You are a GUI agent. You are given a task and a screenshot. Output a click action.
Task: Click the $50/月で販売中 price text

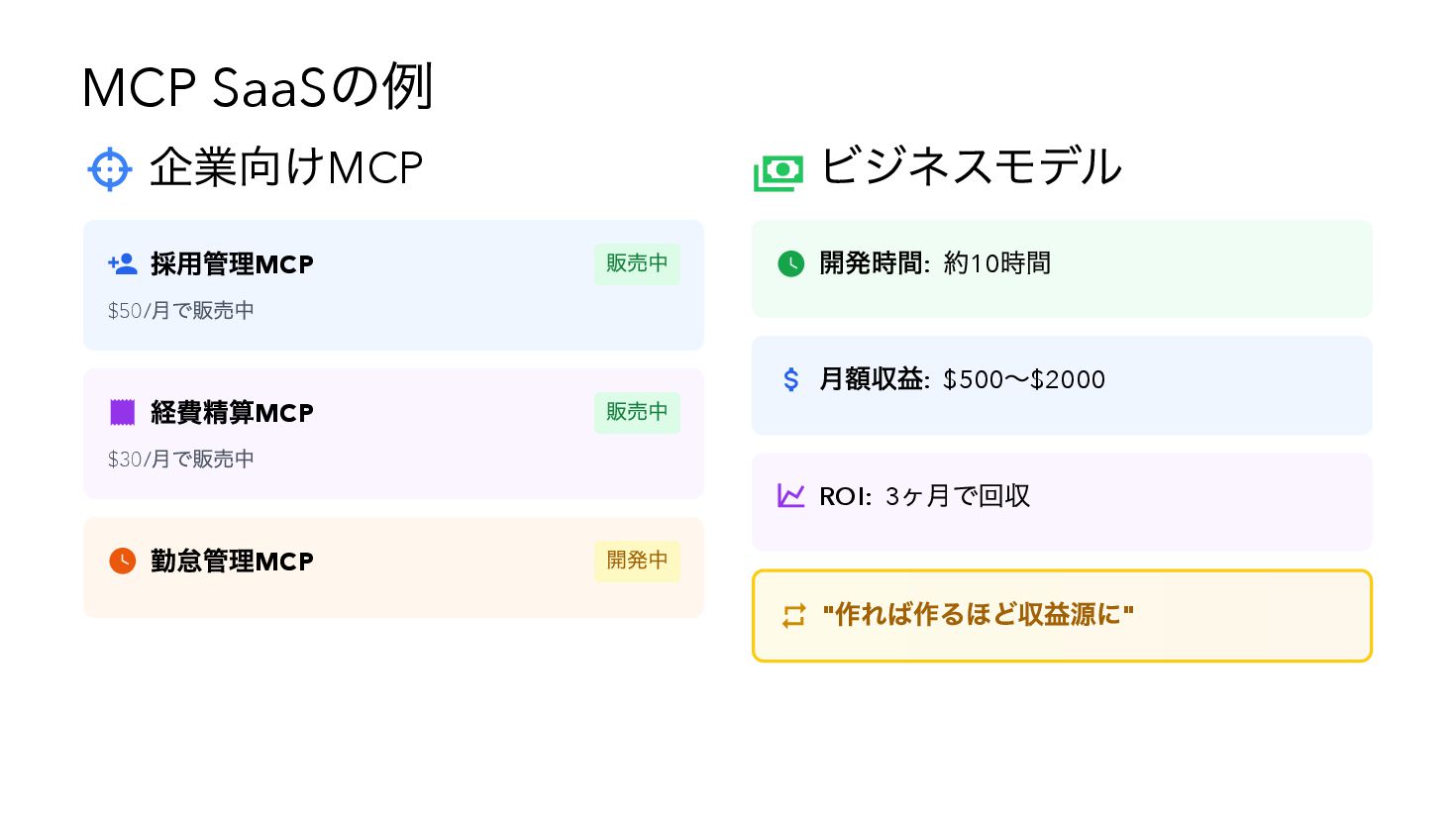[181, 311]
